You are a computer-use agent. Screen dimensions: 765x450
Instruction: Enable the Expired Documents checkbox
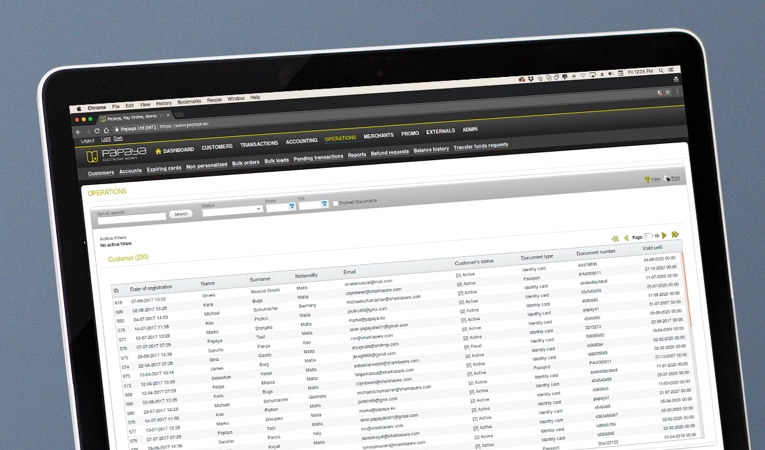[335, 202]
